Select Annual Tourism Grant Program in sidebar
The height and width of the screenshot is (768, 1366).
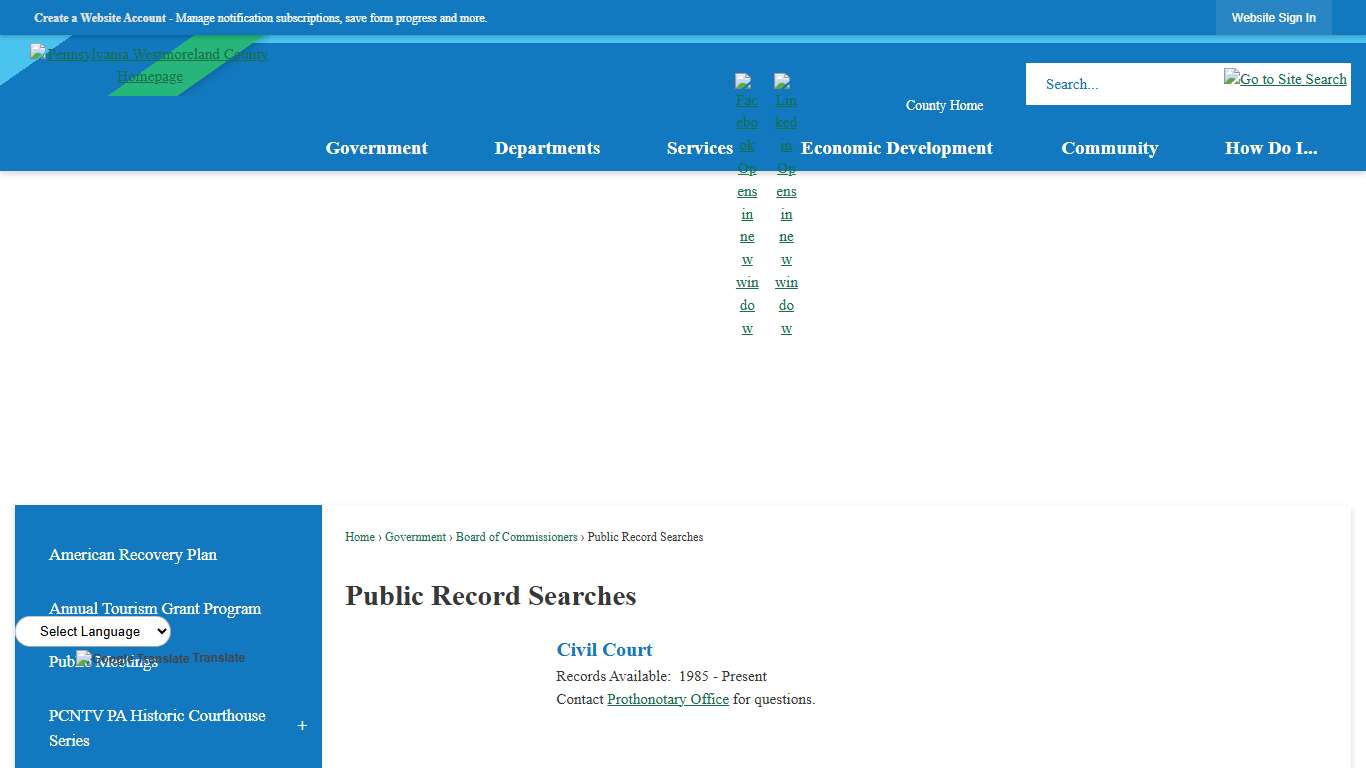tap(155, 608)
